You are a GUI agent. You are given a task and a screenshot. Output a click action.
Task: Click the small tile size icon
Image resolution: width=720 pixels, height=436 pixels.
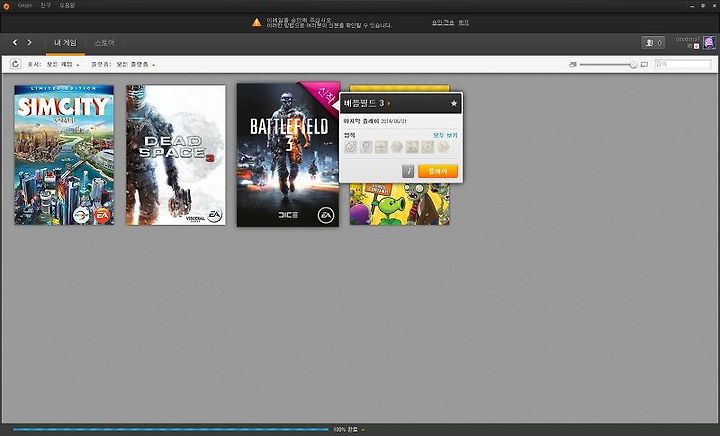573,65
